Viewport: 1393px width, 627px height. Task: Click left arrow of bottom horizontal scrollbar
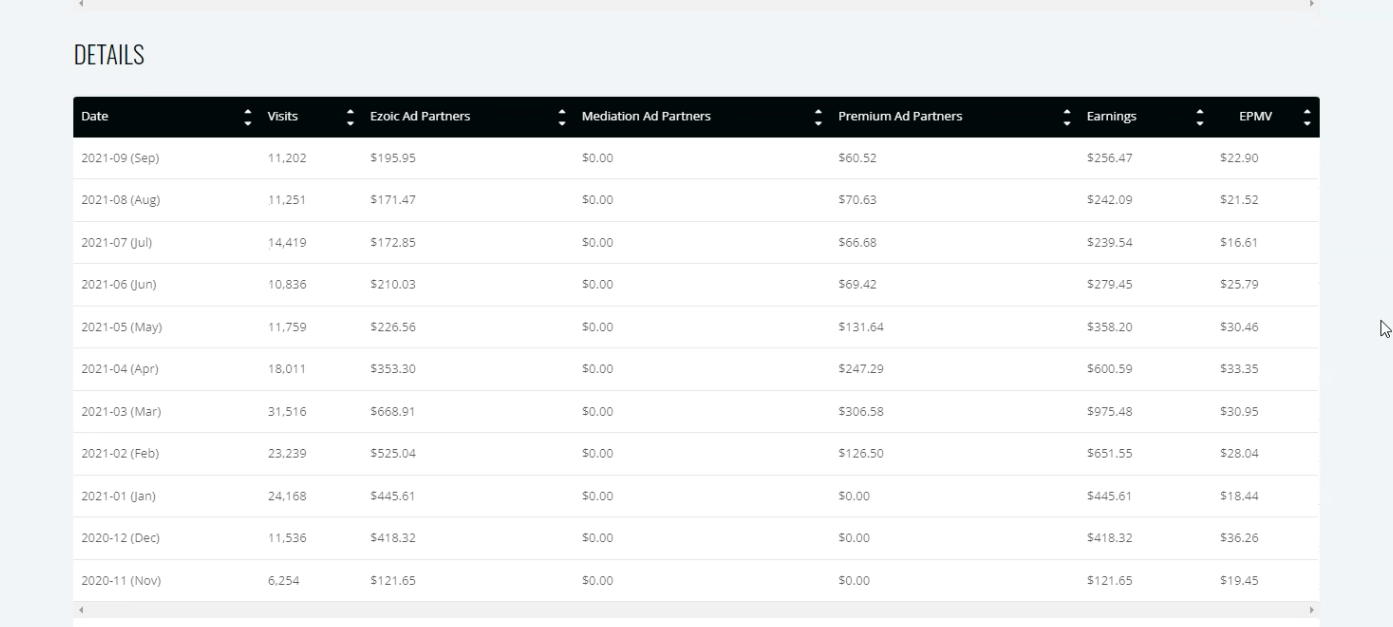tap(81, 610)
